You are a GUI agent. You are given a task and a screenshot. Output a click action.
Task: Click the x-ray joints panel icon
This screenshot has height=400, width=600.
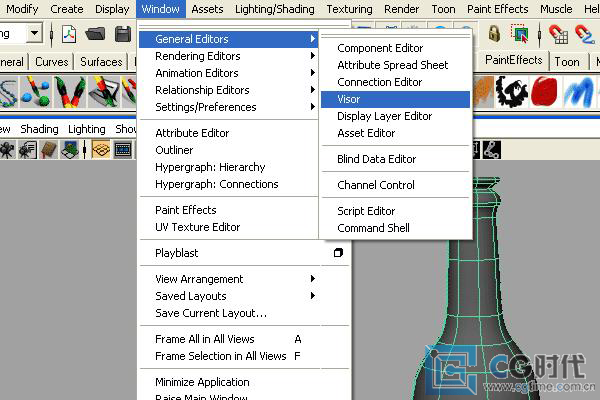coord(491,150)
